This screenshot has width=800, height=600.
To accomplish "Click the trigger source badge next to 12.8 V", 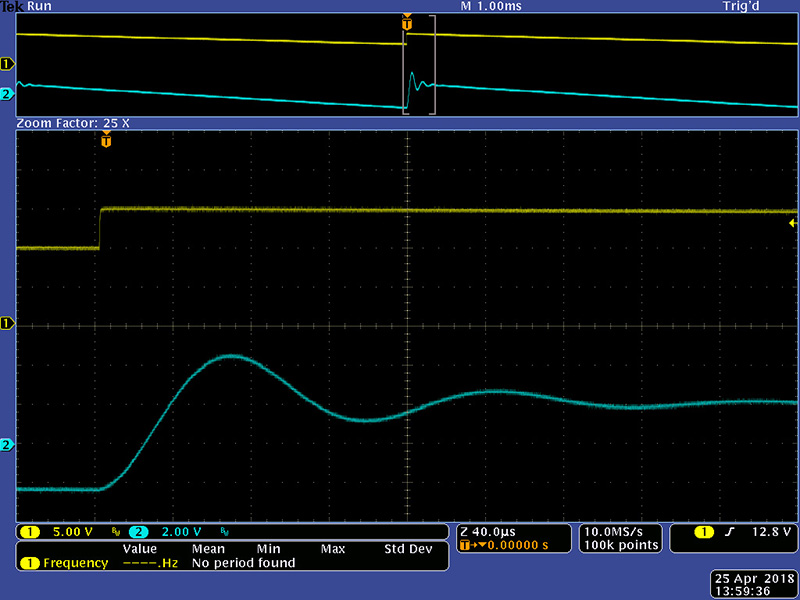I will point(704,532).
